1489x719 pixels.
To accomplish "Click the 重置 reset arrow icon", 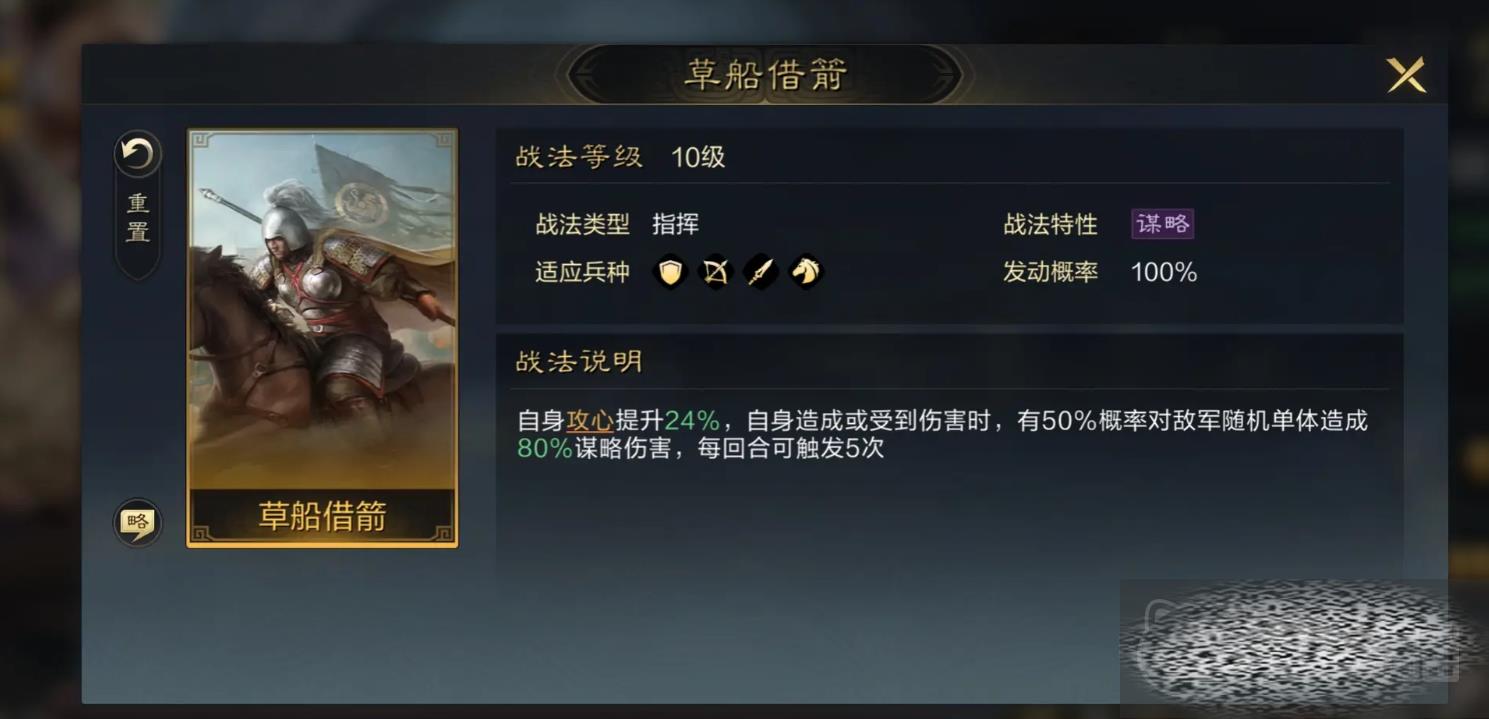I will pos(137,154).
